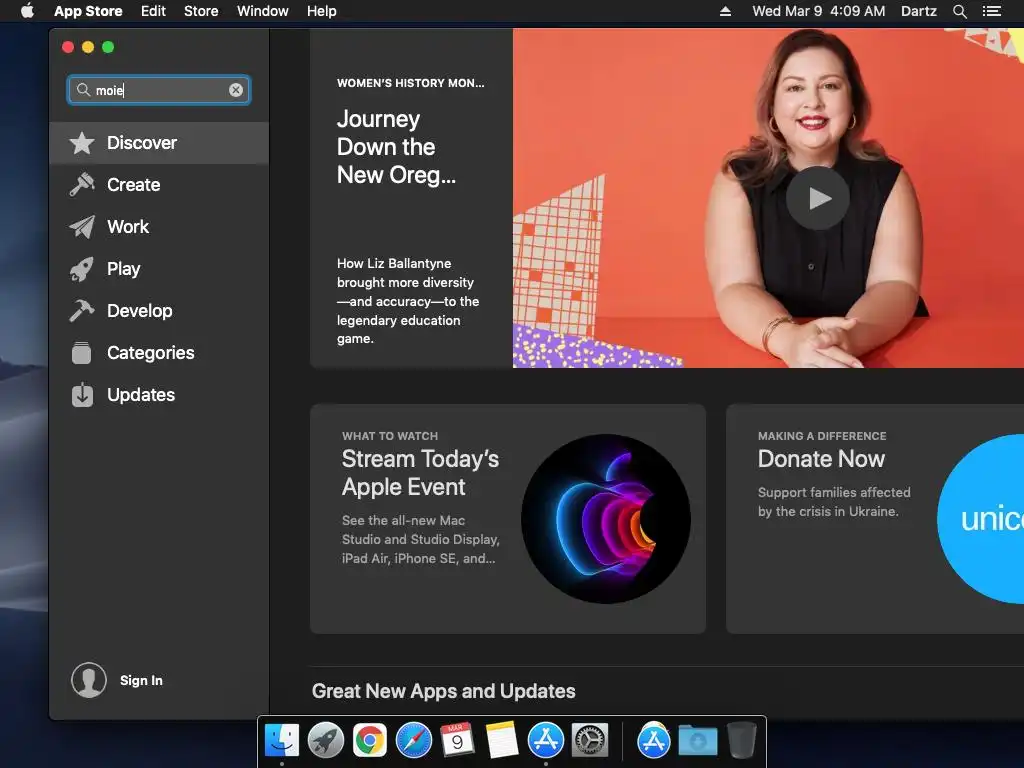Click the second App Store icon right of Dock divider
The height and width of the screenshot is (768, 1024).
coord(654,740)
